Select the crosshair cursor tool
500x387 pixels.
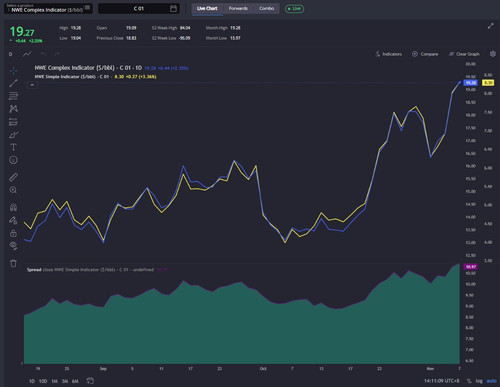coord(13,71)
